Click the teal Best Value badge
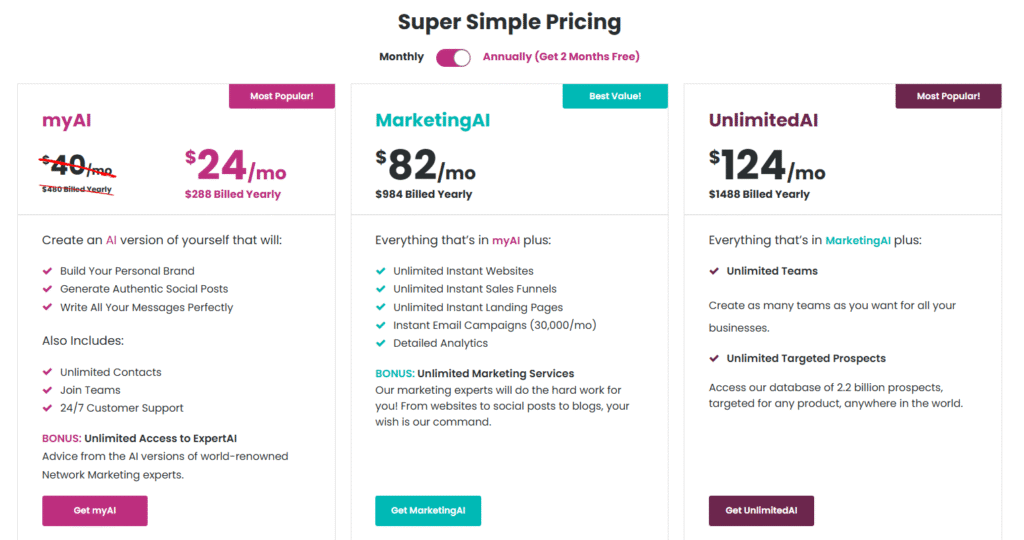This screenshot has width=1024, height=540. [614, 96]
